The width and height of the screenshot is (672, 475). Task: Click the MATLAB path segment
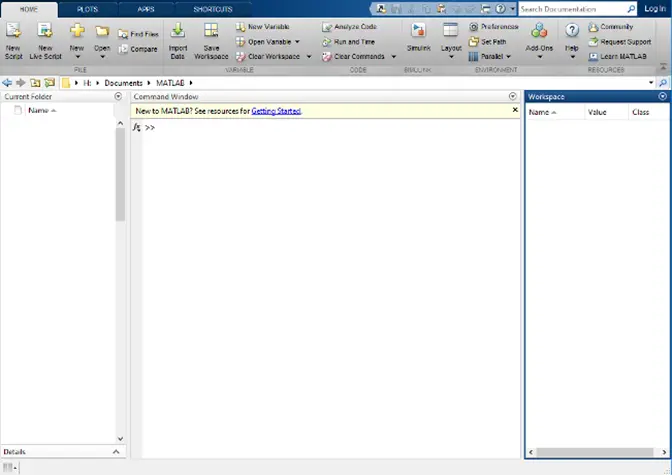pos(170,83)
